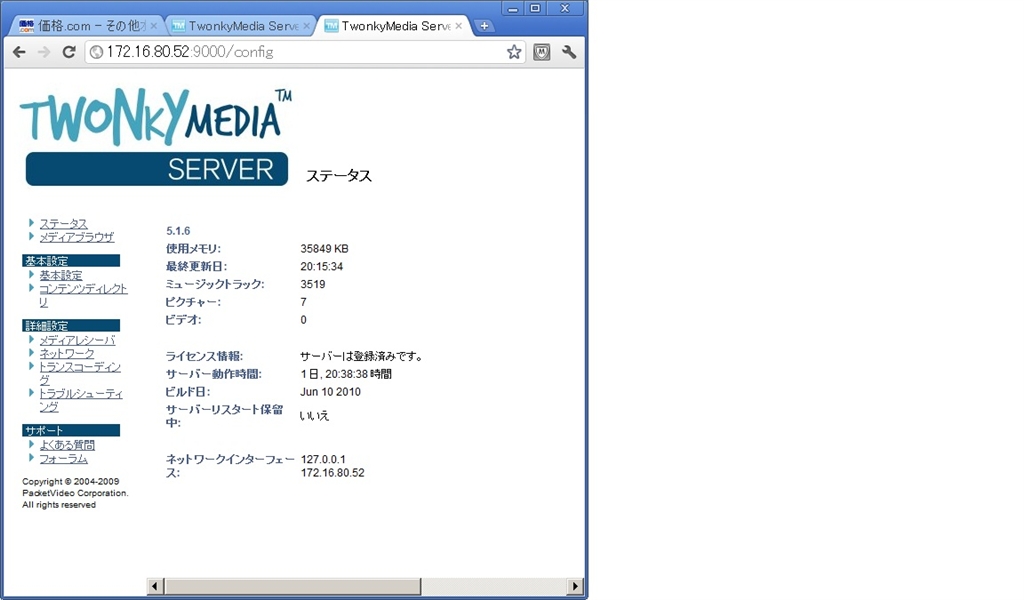
Task: Open the 基本設定 sidebar link
Action: click(x=61, y=276)
